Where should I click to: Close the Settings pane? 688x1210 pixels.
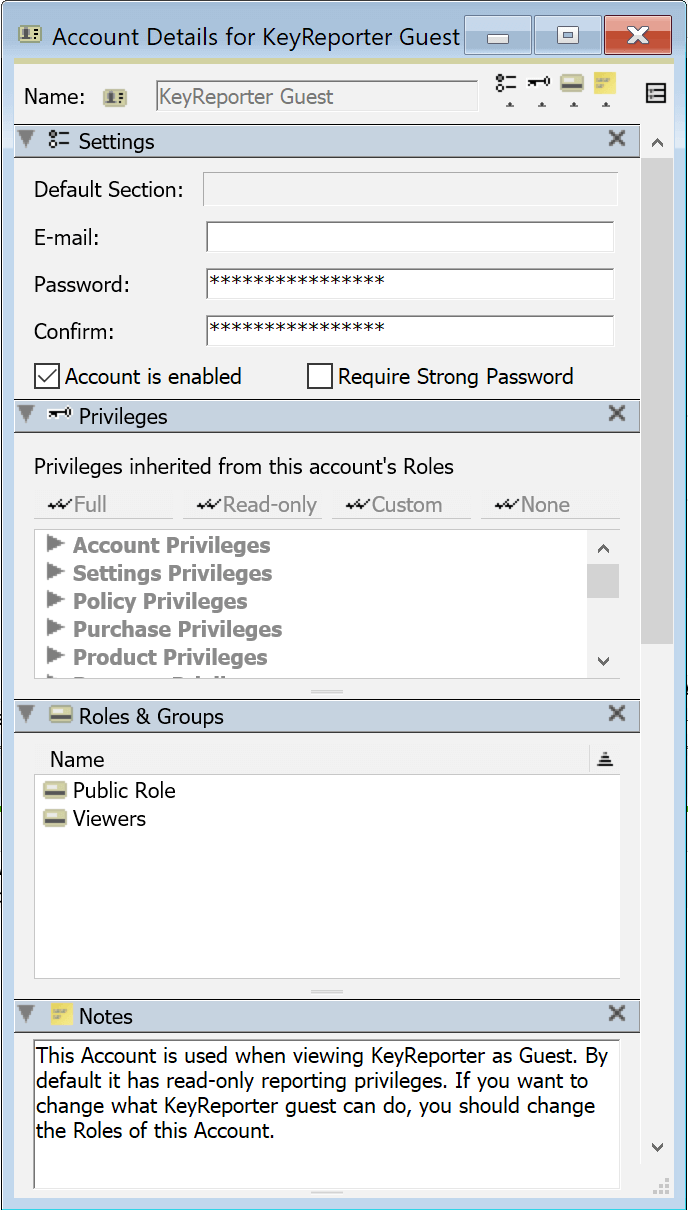click(x=617, y=139)
